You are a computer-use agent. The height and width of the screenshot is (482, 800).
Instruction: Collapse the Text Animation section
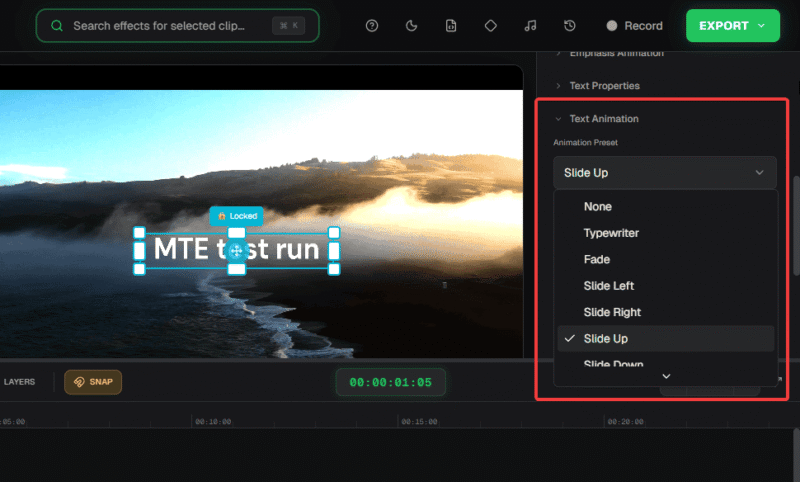tap(603, 119)
